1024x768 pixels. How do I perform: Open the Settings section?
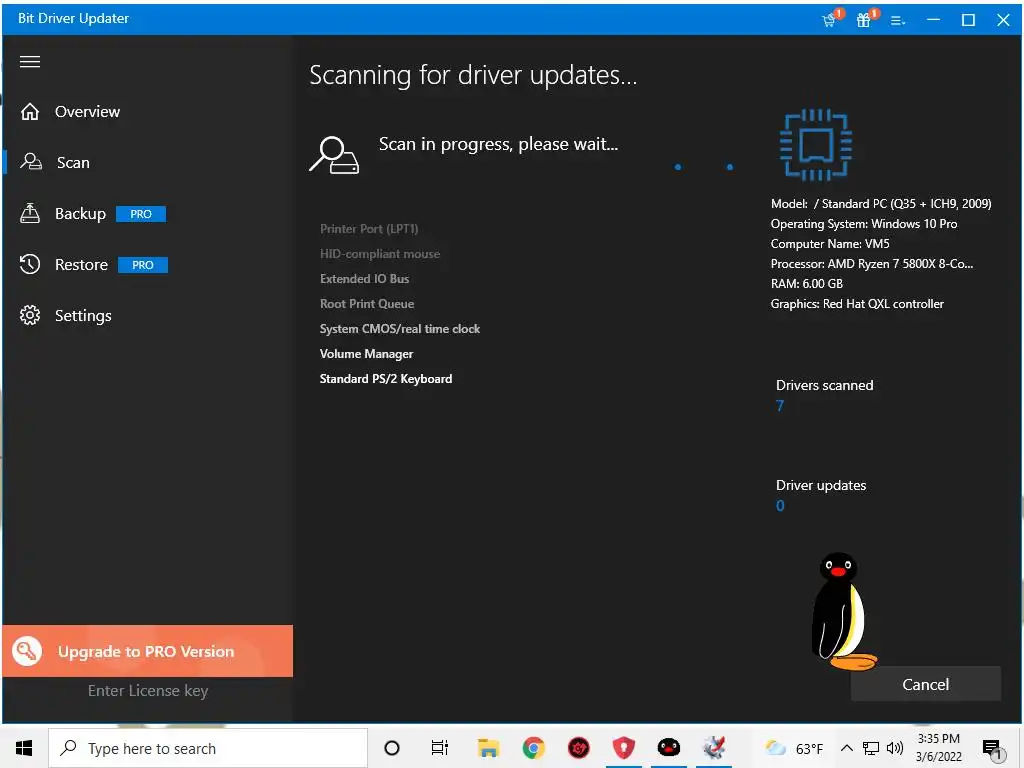pyautogui.click(x=83, y=315)
